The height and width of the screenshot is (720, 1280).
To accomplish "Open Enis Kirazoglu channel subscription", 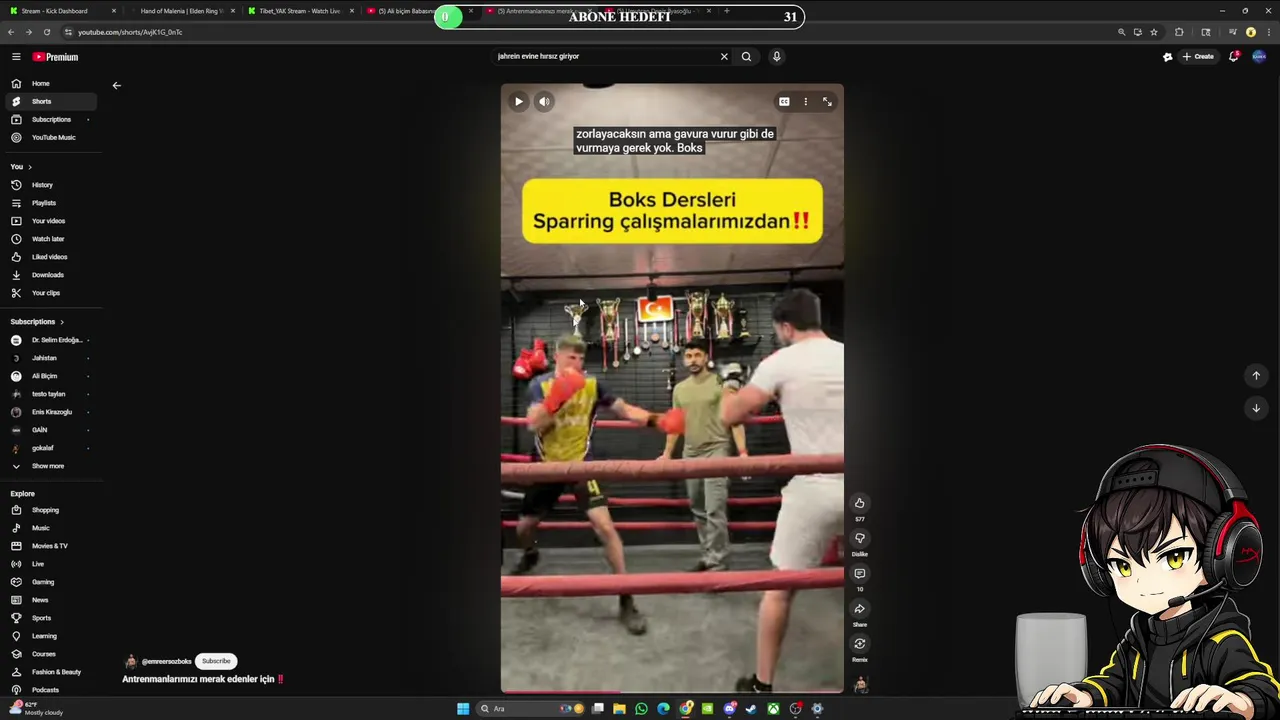I will pyautogui.click(x=50, y=412).
